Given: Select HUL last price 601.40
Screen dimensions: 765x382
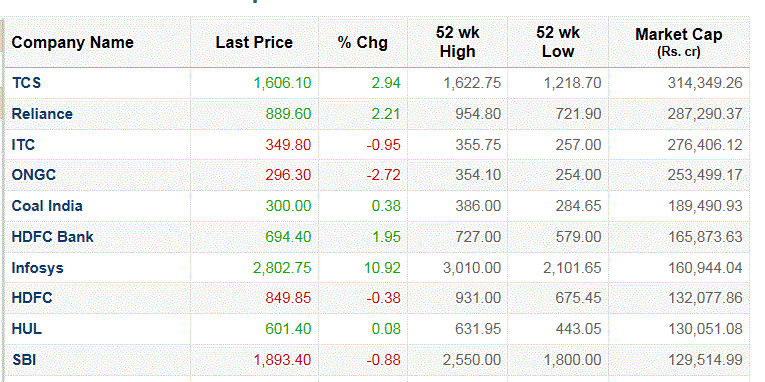Looking at the screenshot, I should pos(288,329).
